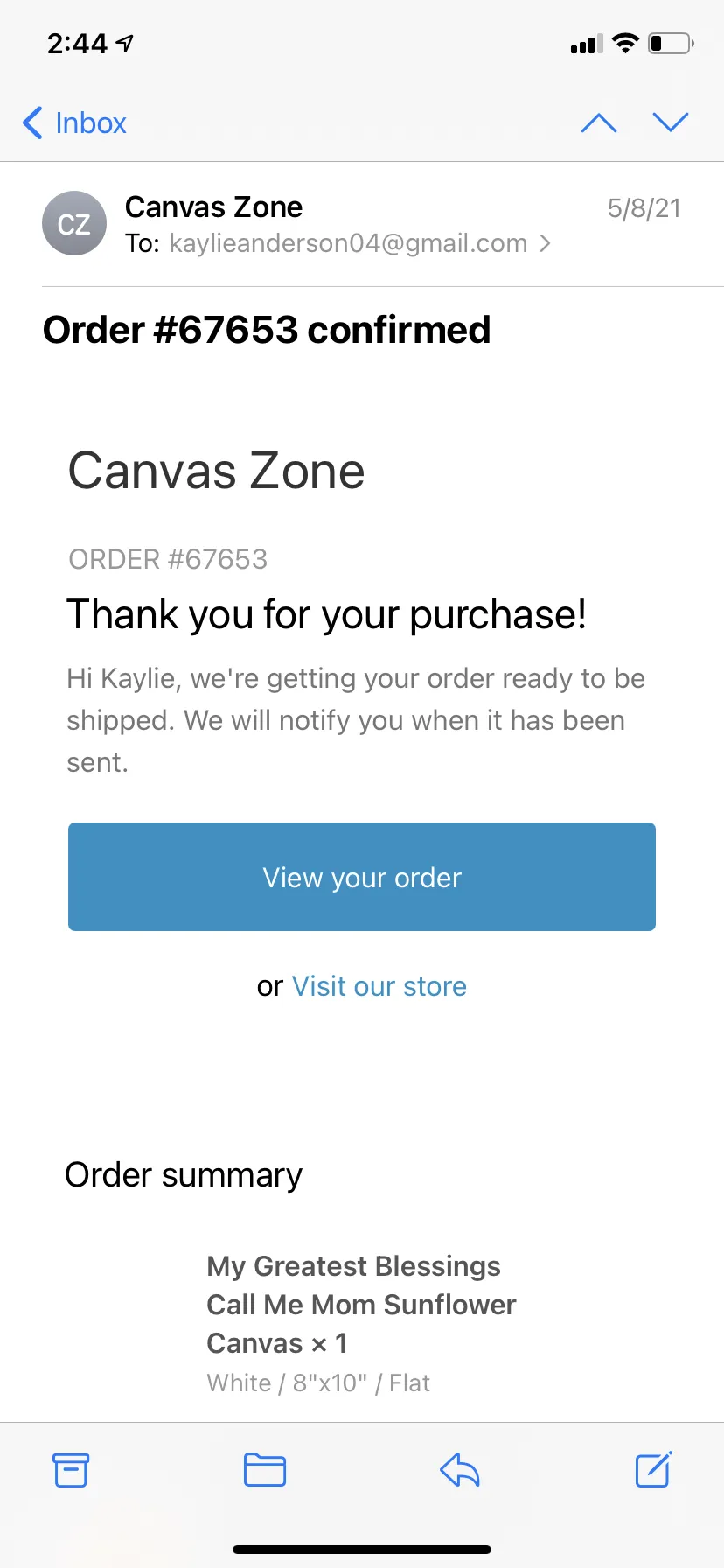Tap the CZ sender avatar
Image resolution: width=724 pixels, height=1568 pixels.
(x=74, y=223)
